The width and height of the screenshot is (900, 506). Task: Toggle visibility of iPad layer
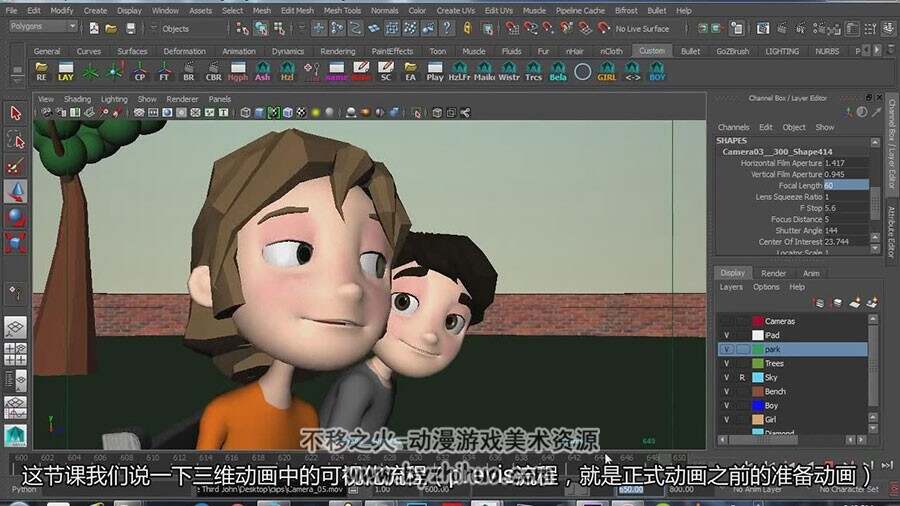727,335
